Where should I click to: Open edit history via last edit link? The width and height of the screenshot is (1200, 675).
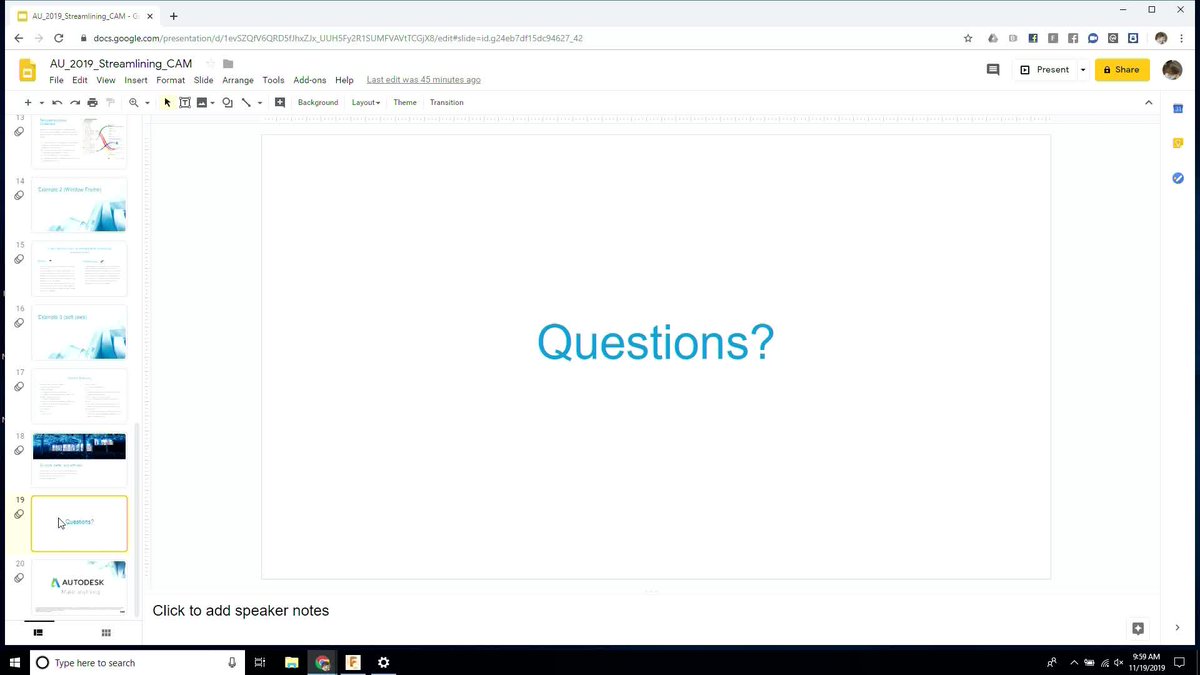click(x=423, y=79)
